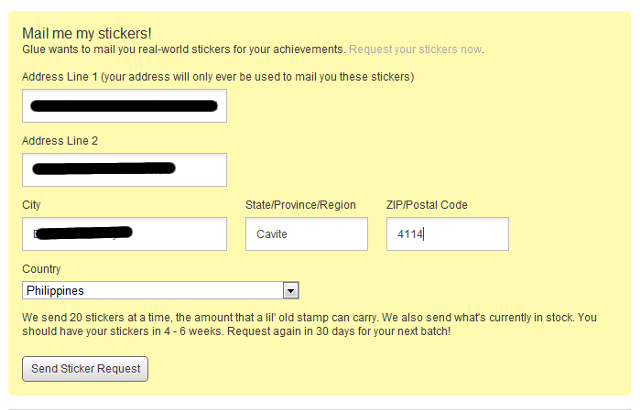Expand the Country list using its arrow
640x410 pixels.
290,290
